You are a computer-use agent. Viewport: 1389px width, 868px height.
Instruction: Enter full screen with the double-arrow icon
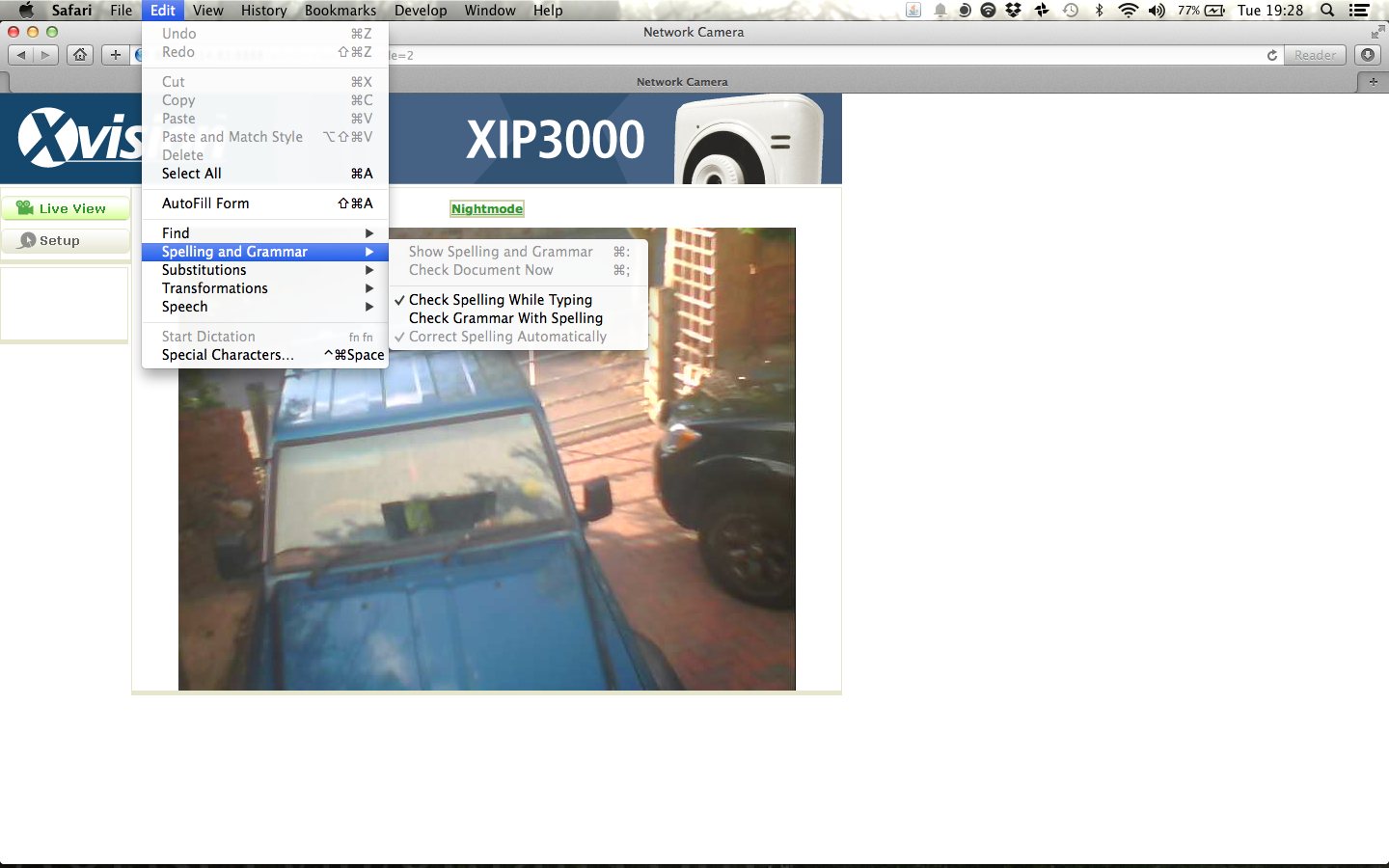[x=1377, y=32]
